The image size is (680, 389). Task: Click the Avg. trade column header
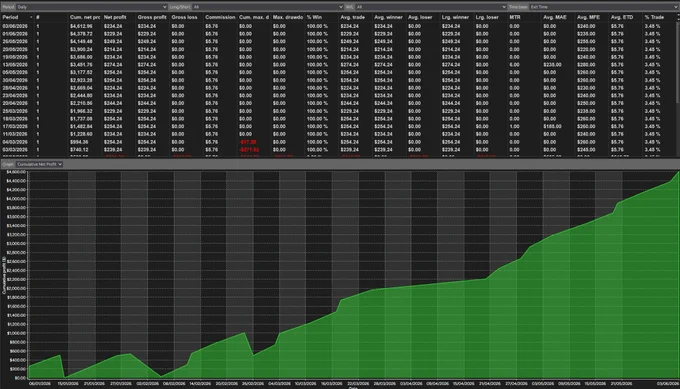click(x=355, y=17)
